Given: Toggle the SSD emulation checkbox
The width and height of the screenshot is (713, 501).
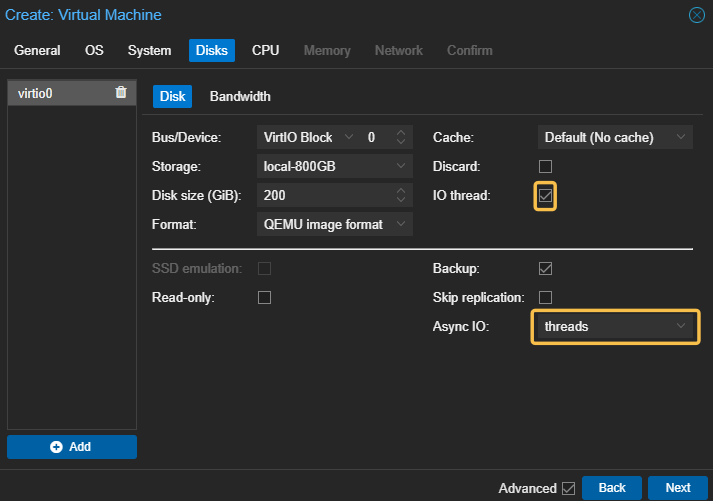Looking at the screenshot, I should (264, 268).
